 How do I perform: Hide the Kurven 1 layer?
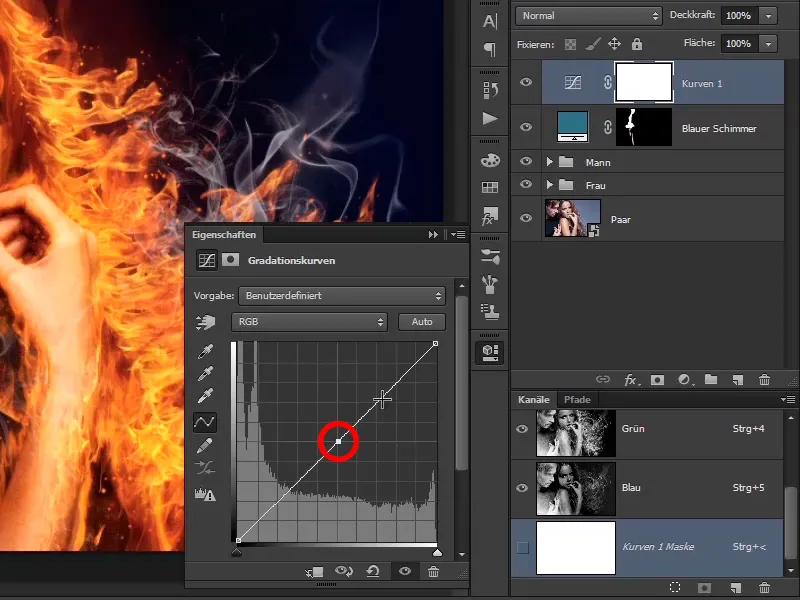click(x=526, y=82)
